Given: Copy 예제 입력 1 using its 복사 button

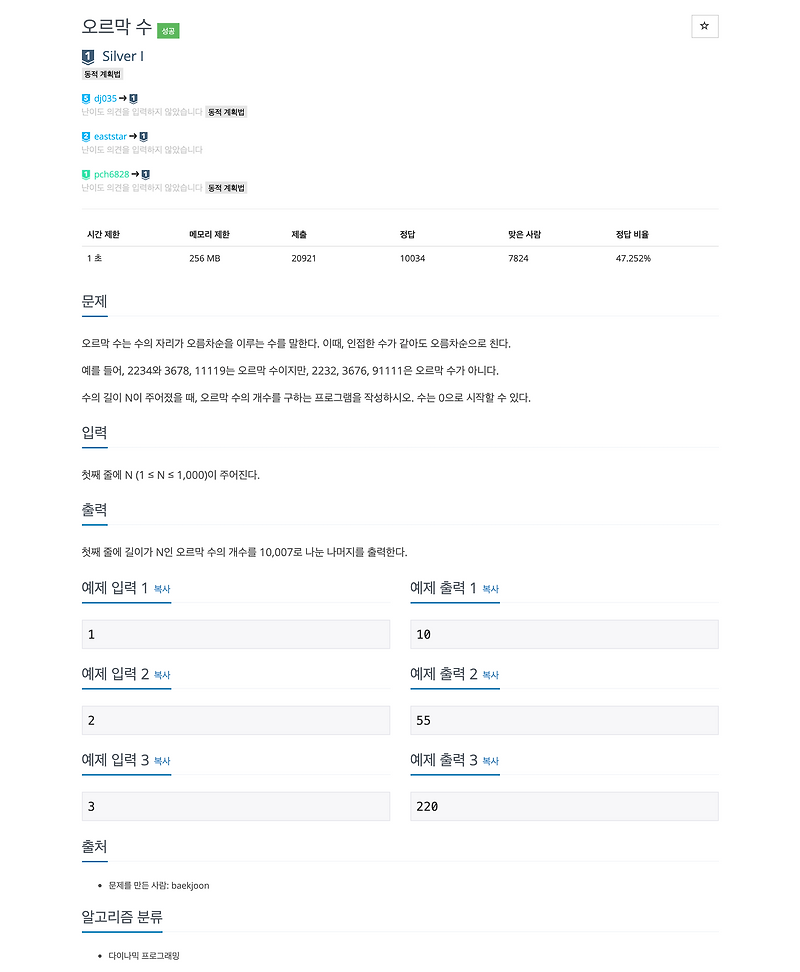Looking at the screenshot, I should point(162,590).
